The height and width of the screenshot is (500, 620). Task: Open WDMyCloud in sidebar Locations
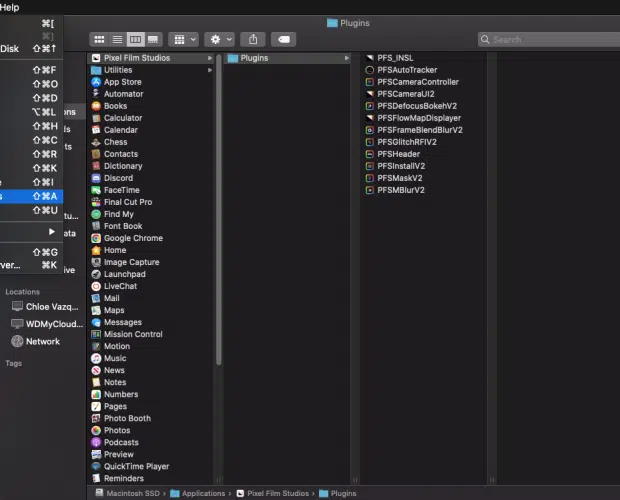pos(47,324)
